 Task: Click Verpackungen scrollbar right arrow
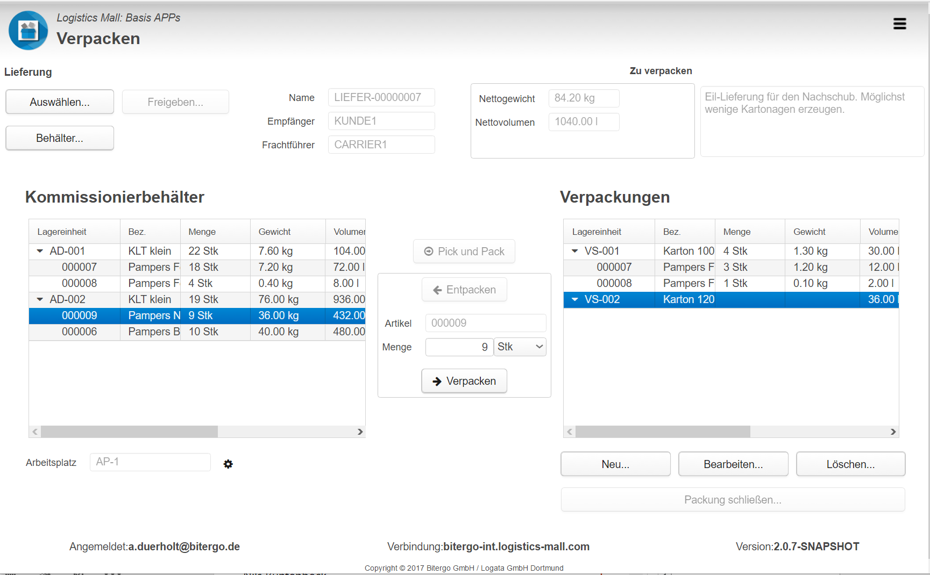893,431
